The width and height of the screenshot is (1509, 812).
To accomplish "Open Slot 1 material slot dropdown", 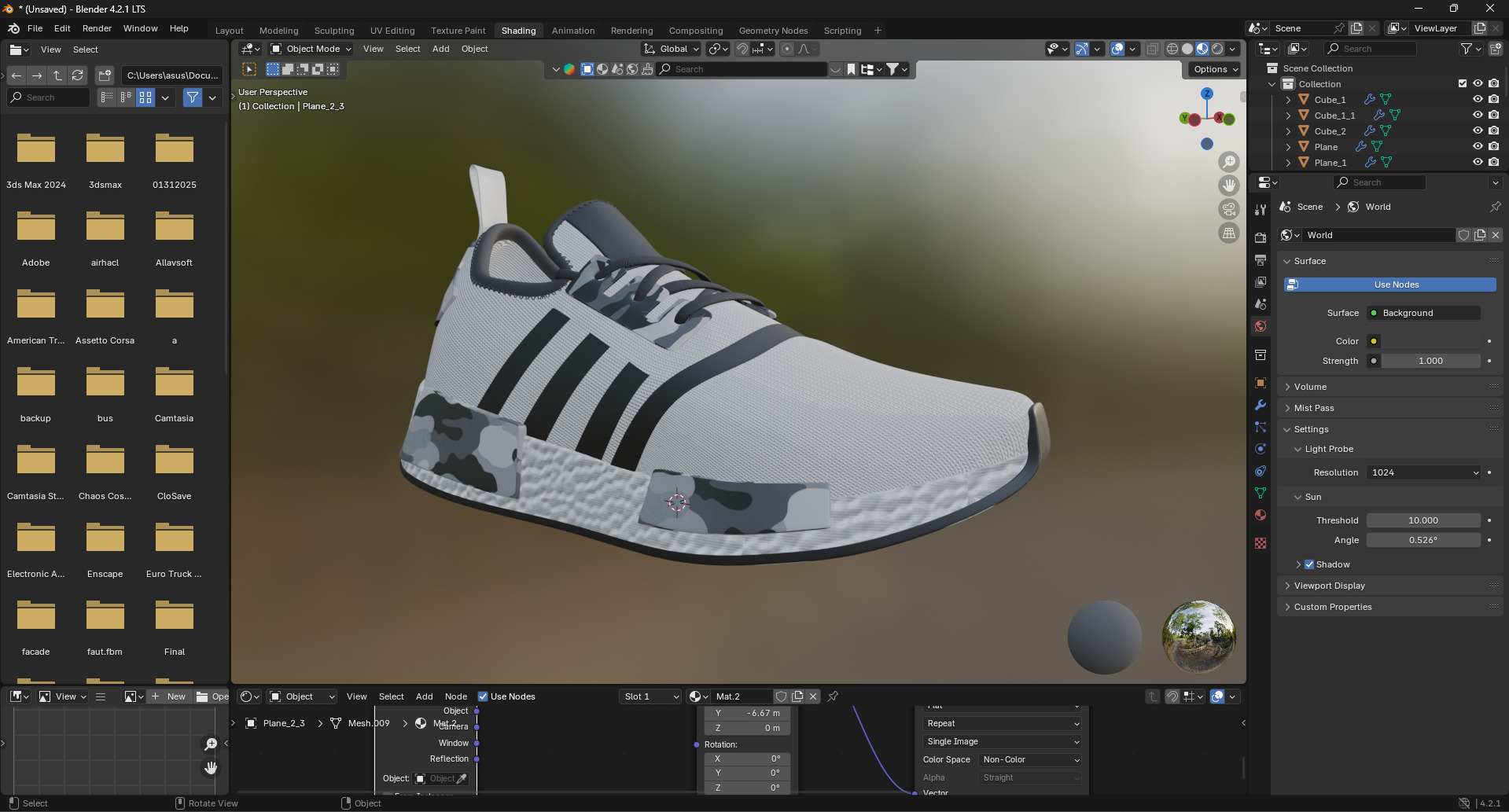I will [650, 696].
